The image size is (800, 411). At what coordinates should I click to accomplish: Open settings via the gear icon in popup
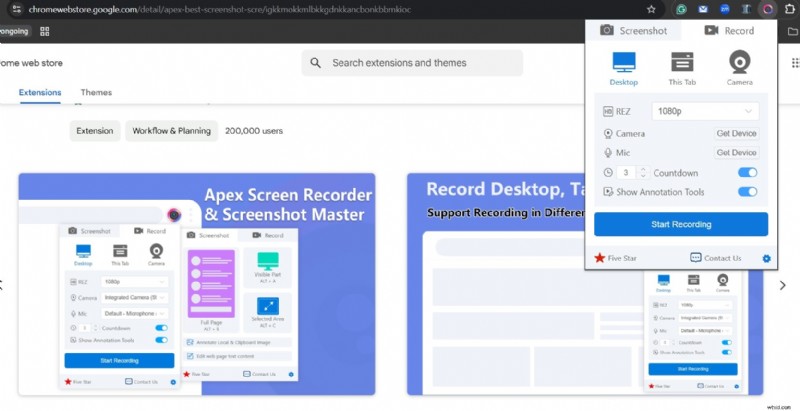pos(766,258)
